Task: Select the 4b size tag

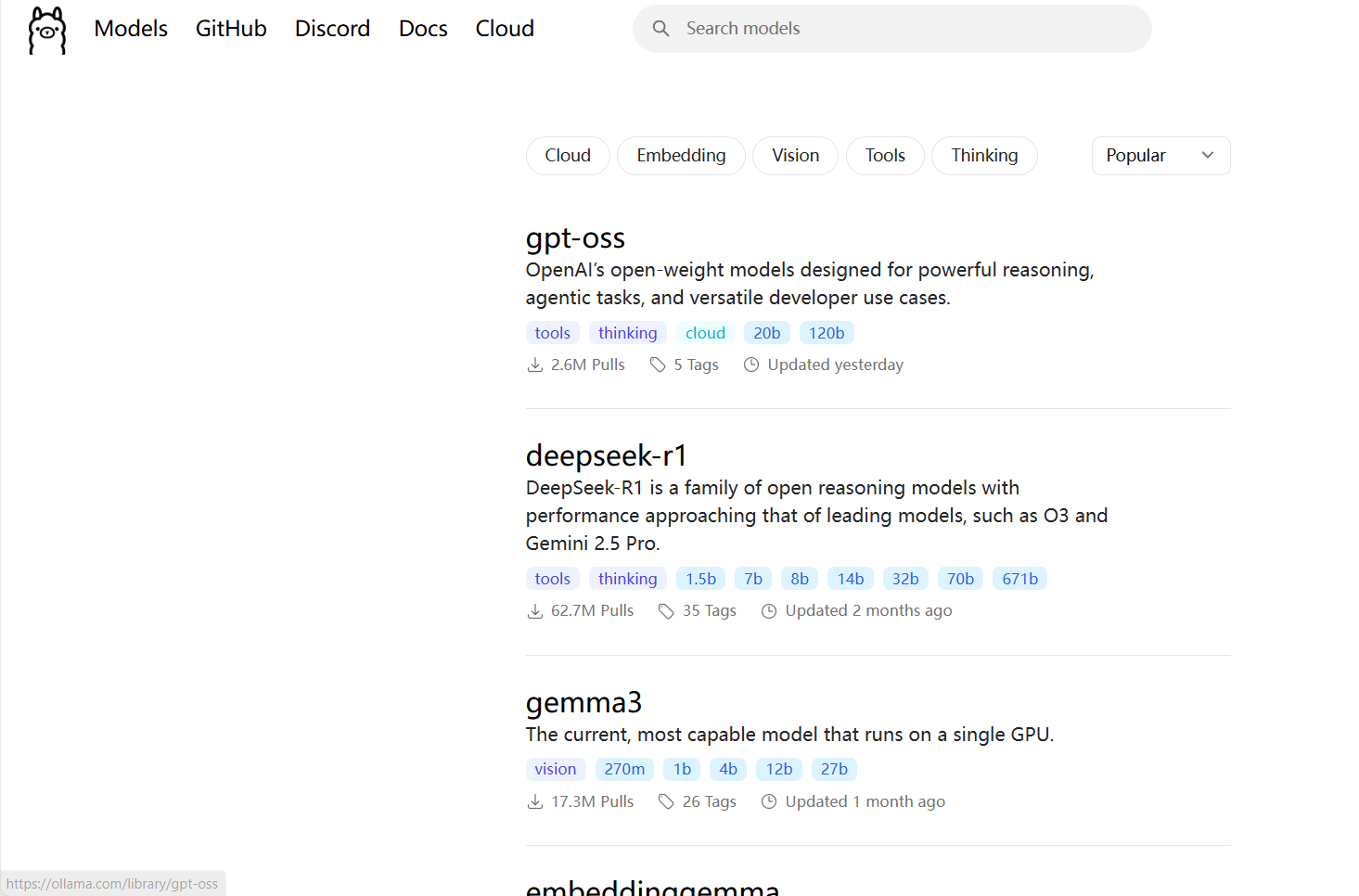Action: (x=728, y=769)
